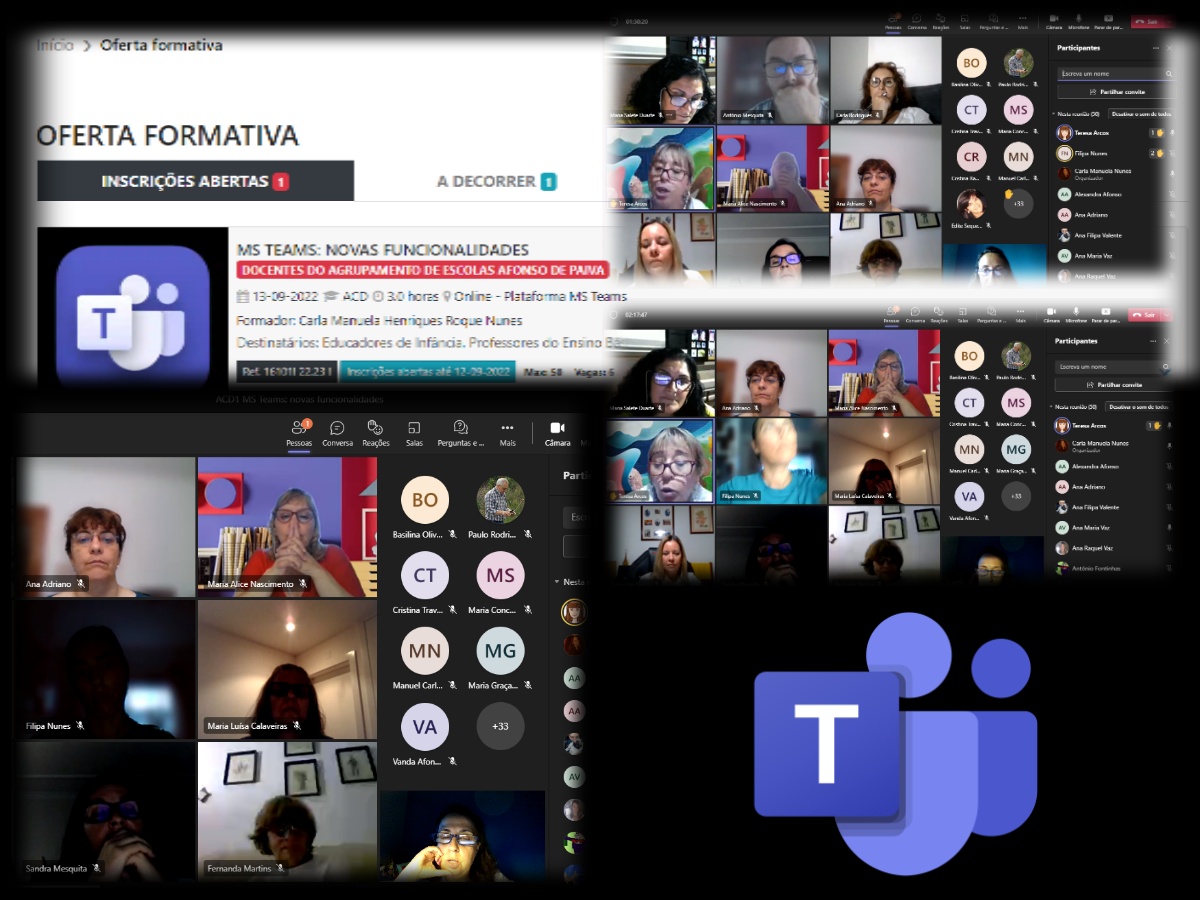
Task: Toggle Câmara in the 02:17:47 meeting window
Action: (x=1052, y=316)
